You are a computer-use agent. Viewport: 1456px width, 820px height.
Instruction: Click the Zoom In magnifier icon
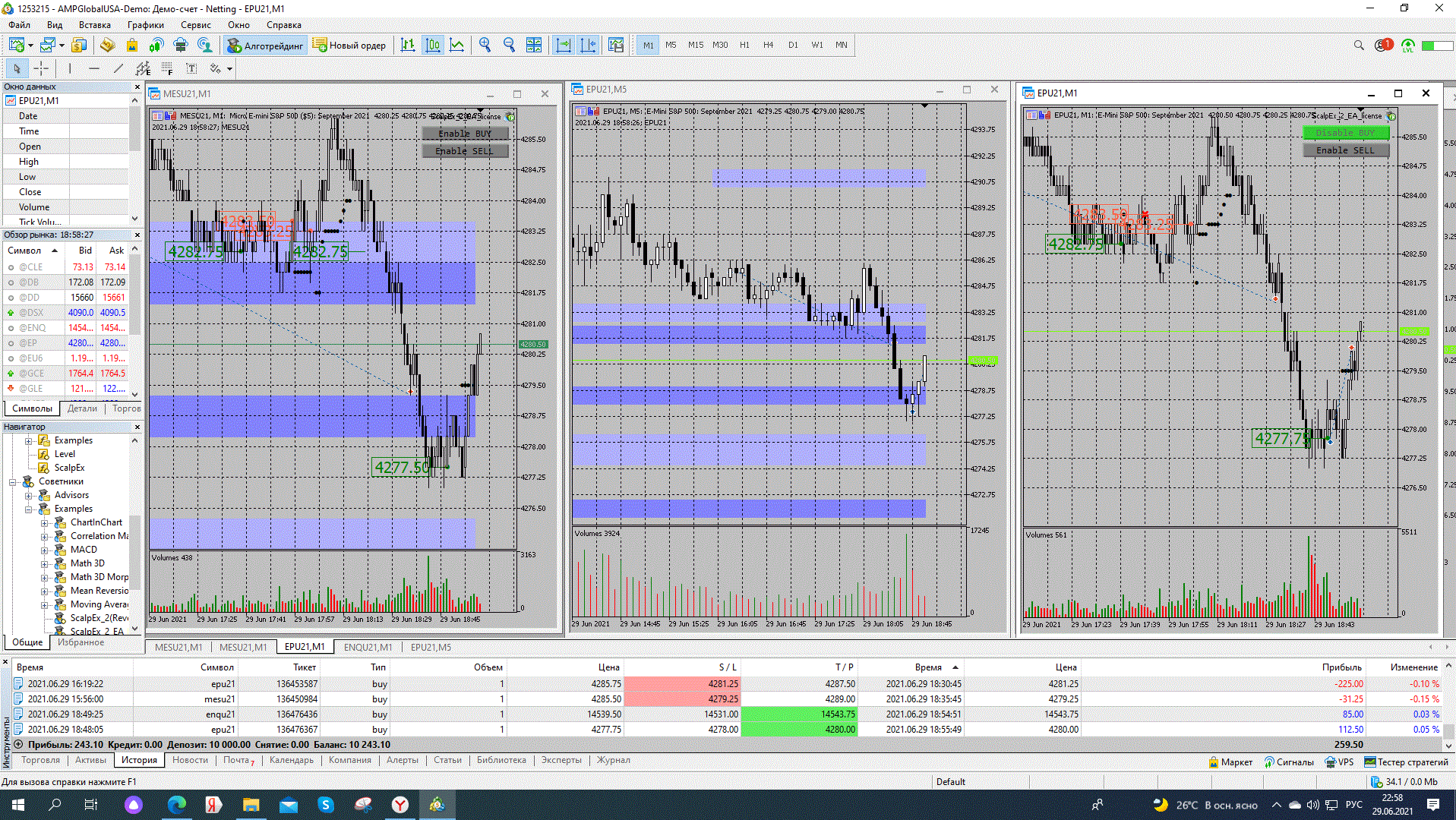pyautogui.click(x=485, y=46)
